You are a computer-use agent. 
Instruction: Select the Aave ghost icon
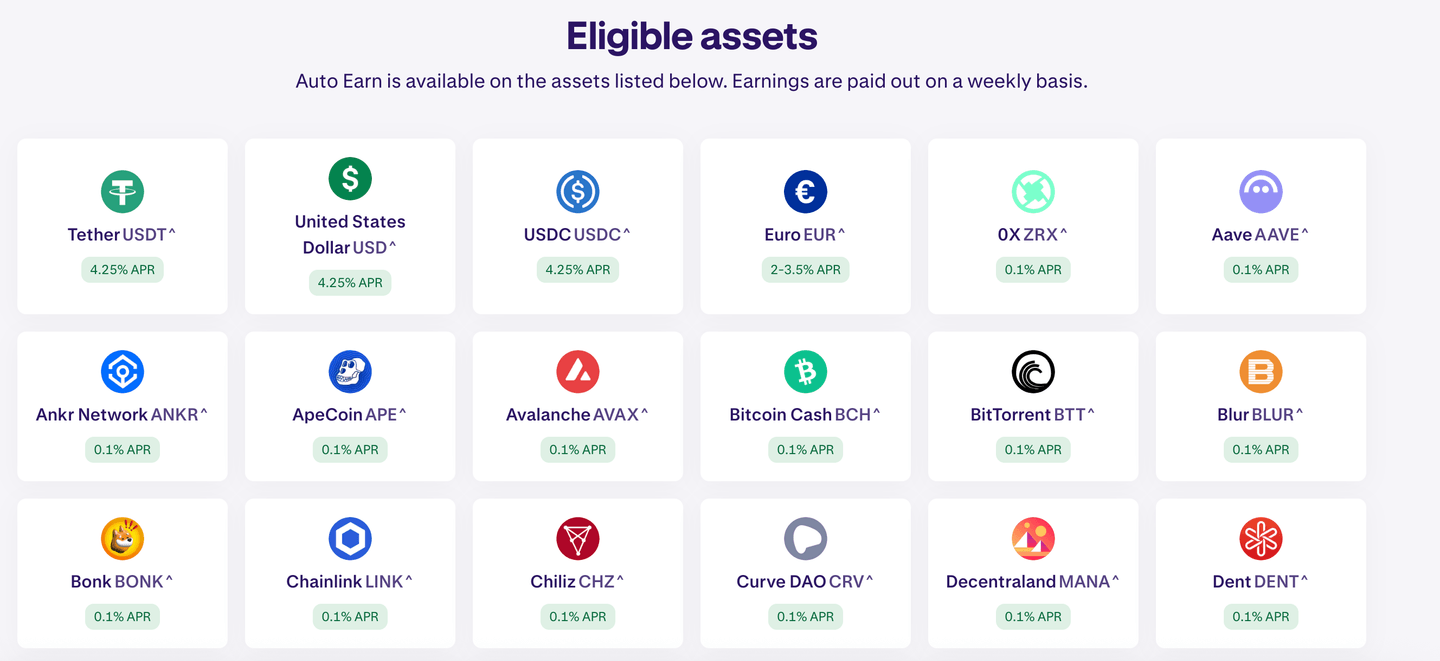click(x=1261, y=191)
